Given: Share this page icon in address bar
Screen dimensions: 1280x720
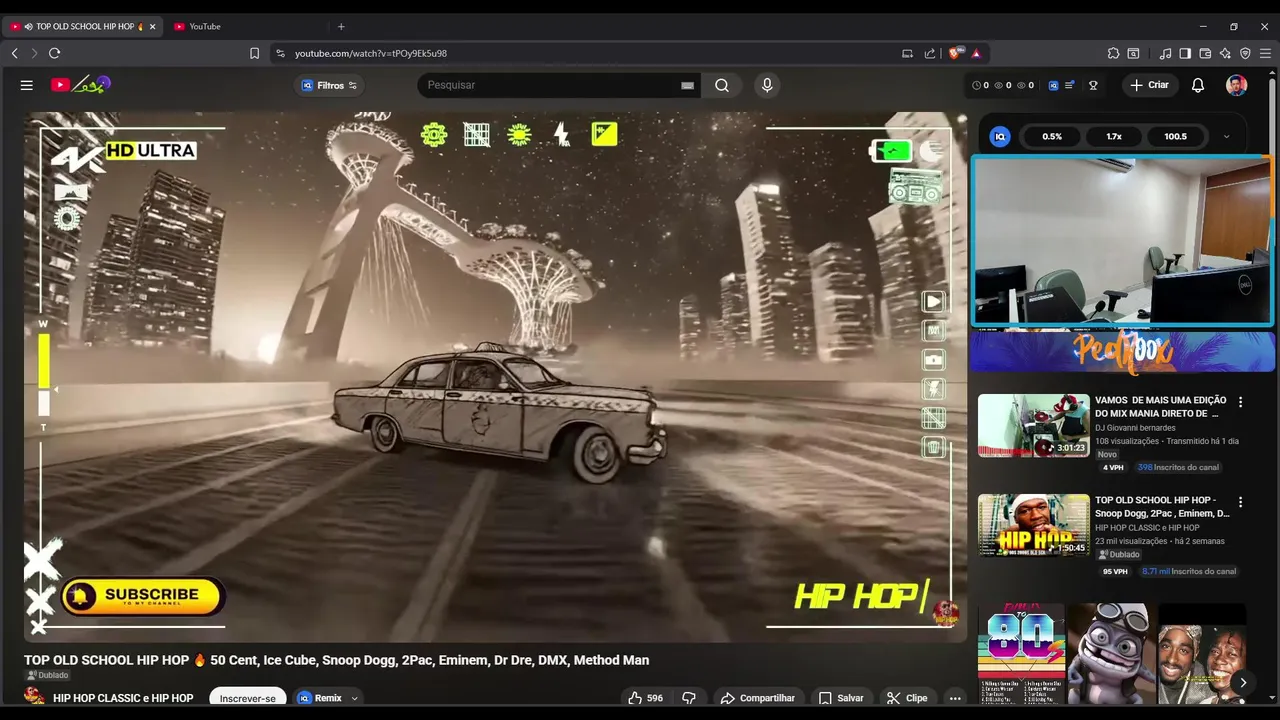Looking at the screenshot, I should tap(930, 53).
